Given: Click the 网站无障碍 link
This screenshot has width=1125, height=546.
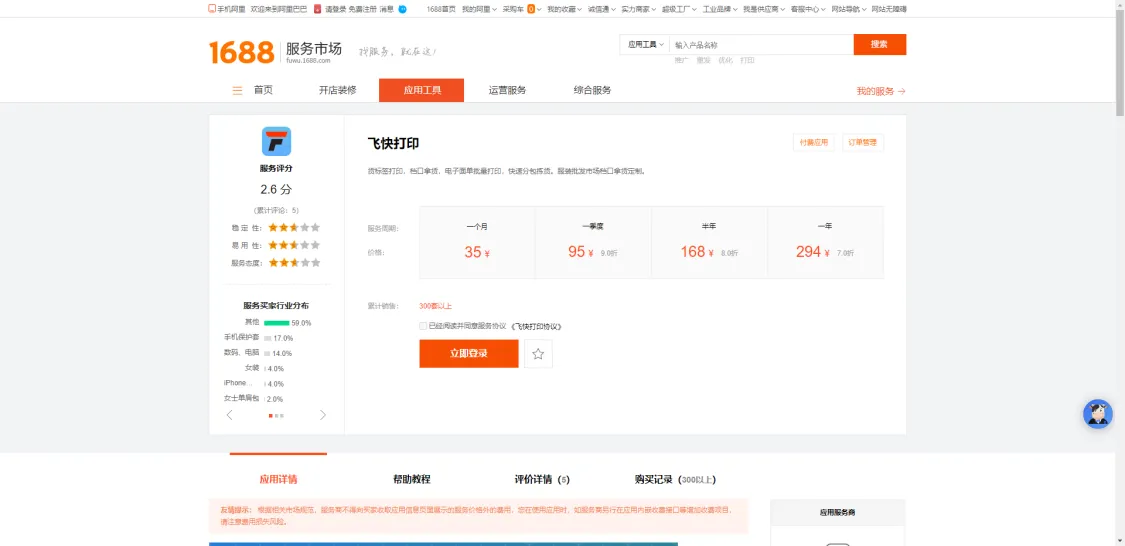Looking at the screenshot, I should (x=889, y=9).
